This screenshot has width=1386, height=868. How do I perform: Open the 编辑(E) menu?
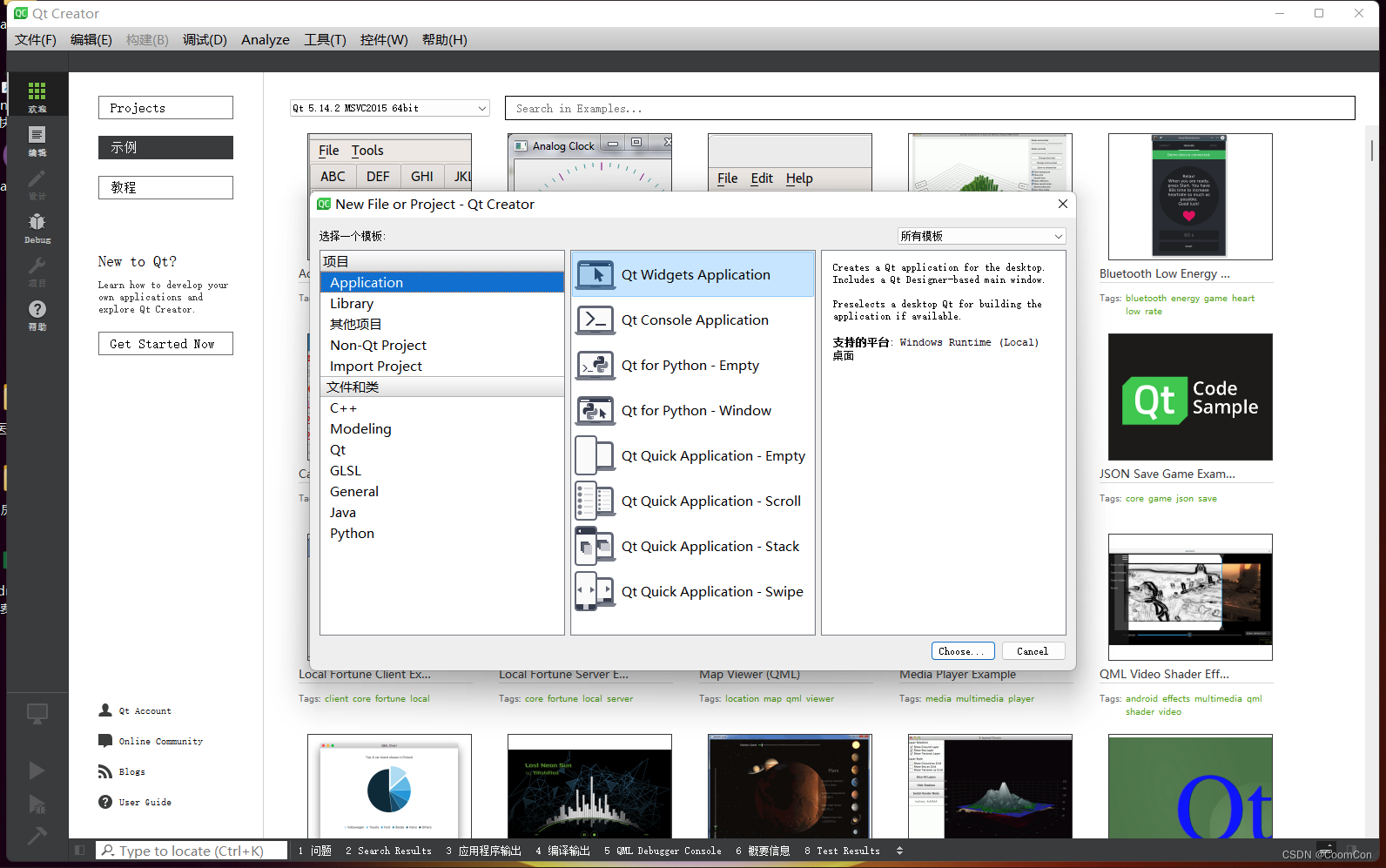pos(91,39)
